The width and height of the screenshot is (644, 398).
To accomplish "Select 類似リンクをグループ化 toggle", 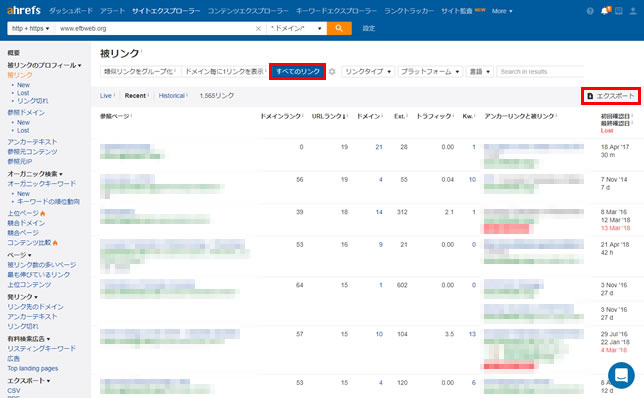I will click(x=140, y=71).
